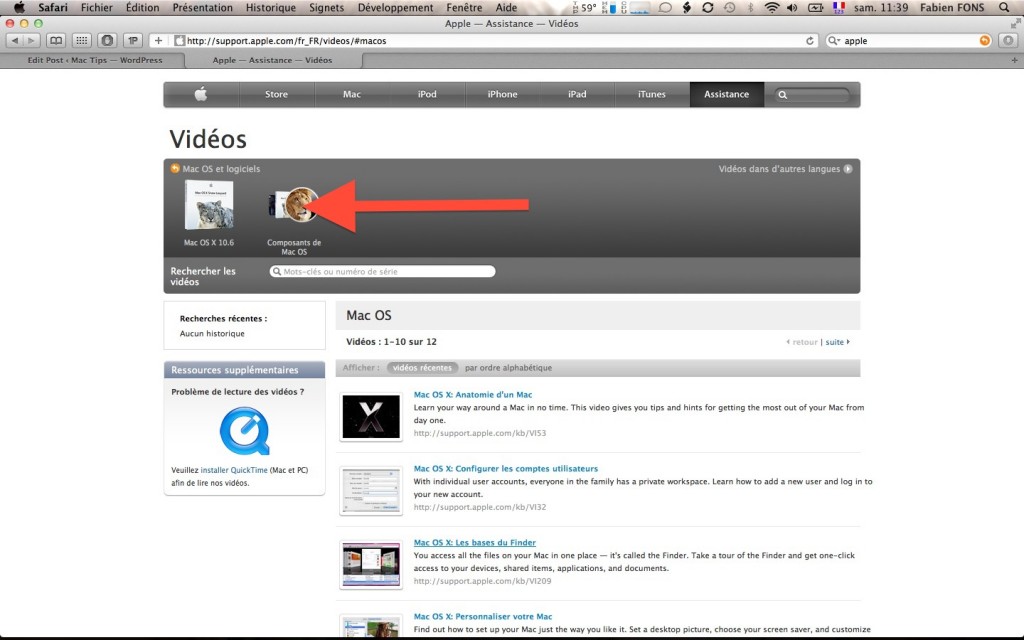Click the Apple logo in site navigation
The width and height of the screenshot is (1024, 640).
pyautogui.click(x=201, y=94)
